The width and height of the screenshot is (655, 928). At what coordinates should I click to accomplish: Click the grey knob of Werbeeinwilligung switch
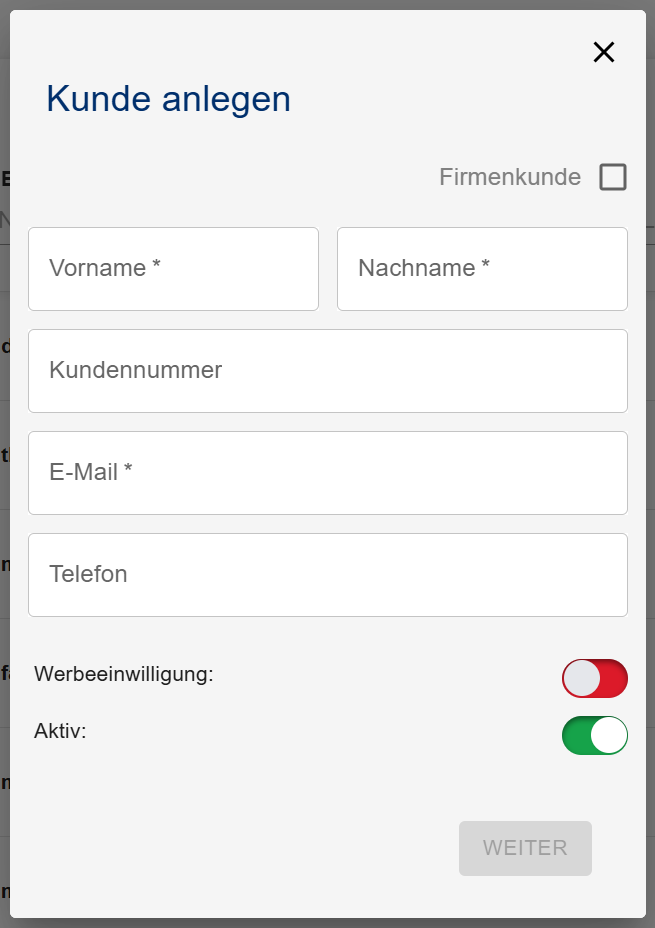[582, 678]
